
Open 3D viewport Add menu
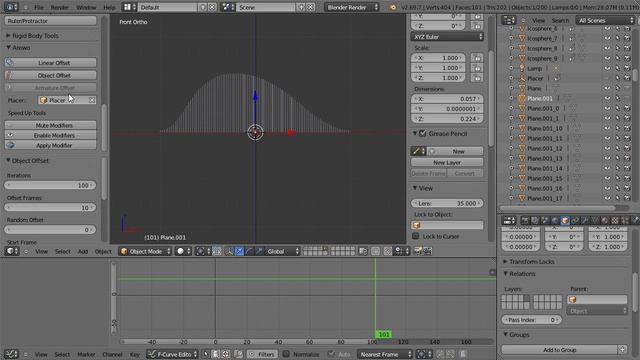(x=83, y=251)
